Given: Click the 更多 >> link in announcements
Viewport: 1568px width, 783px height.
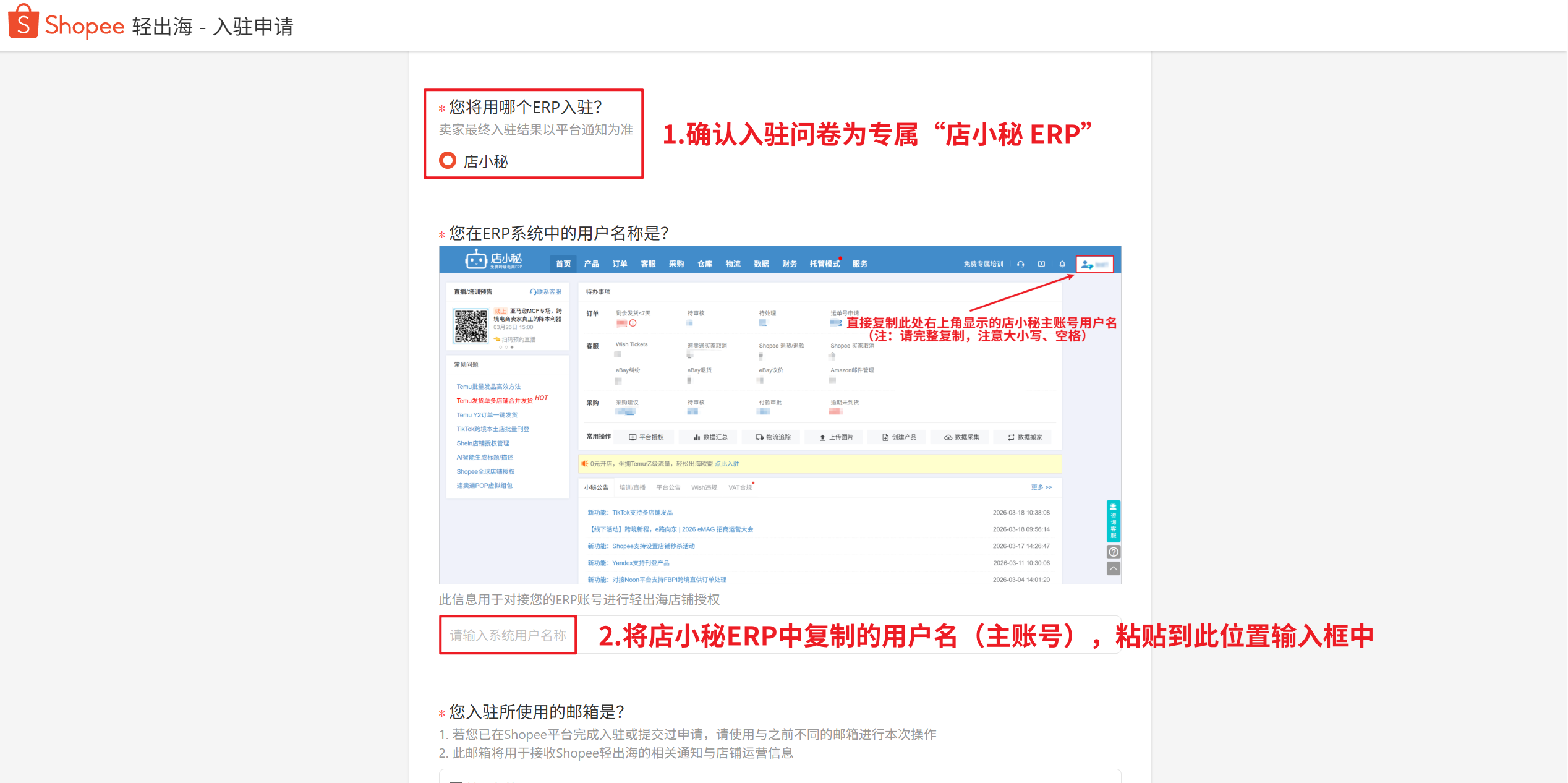Looking at the screenshot, I should point(1041,487).
